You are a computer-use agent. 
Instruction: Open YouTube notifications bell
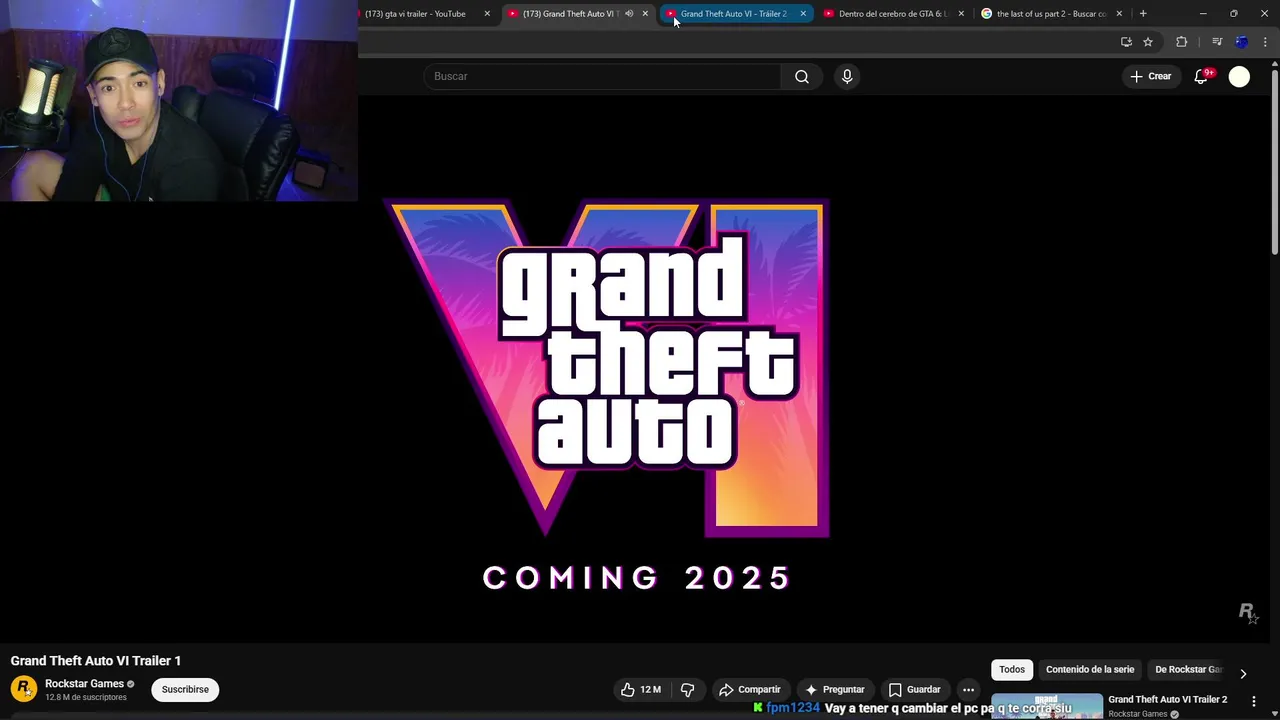tap(1201, 77)
